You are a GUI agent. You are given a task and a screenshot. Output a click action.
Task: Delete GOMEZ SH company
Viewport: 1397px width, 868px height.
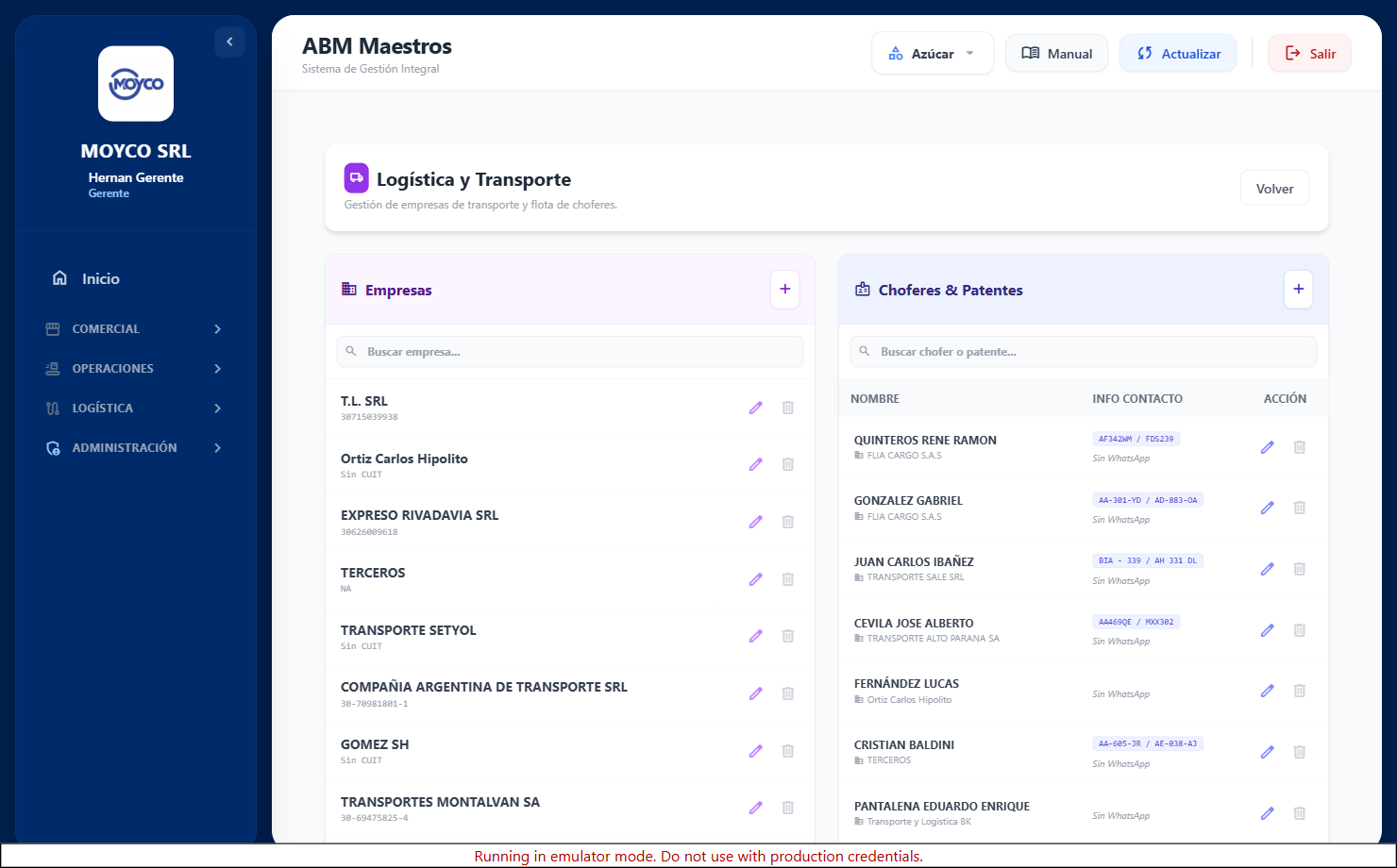click(788, 751)
